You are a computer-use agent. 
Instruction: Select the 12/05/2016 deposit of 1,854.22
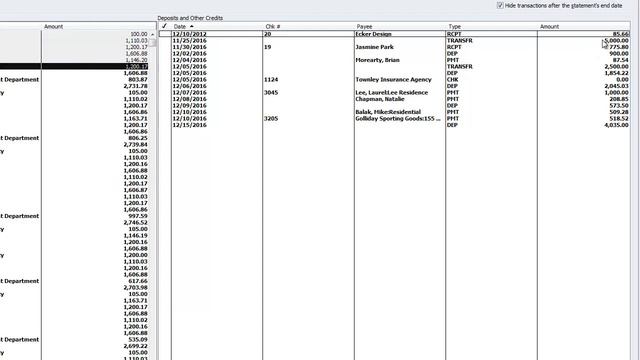394,73
